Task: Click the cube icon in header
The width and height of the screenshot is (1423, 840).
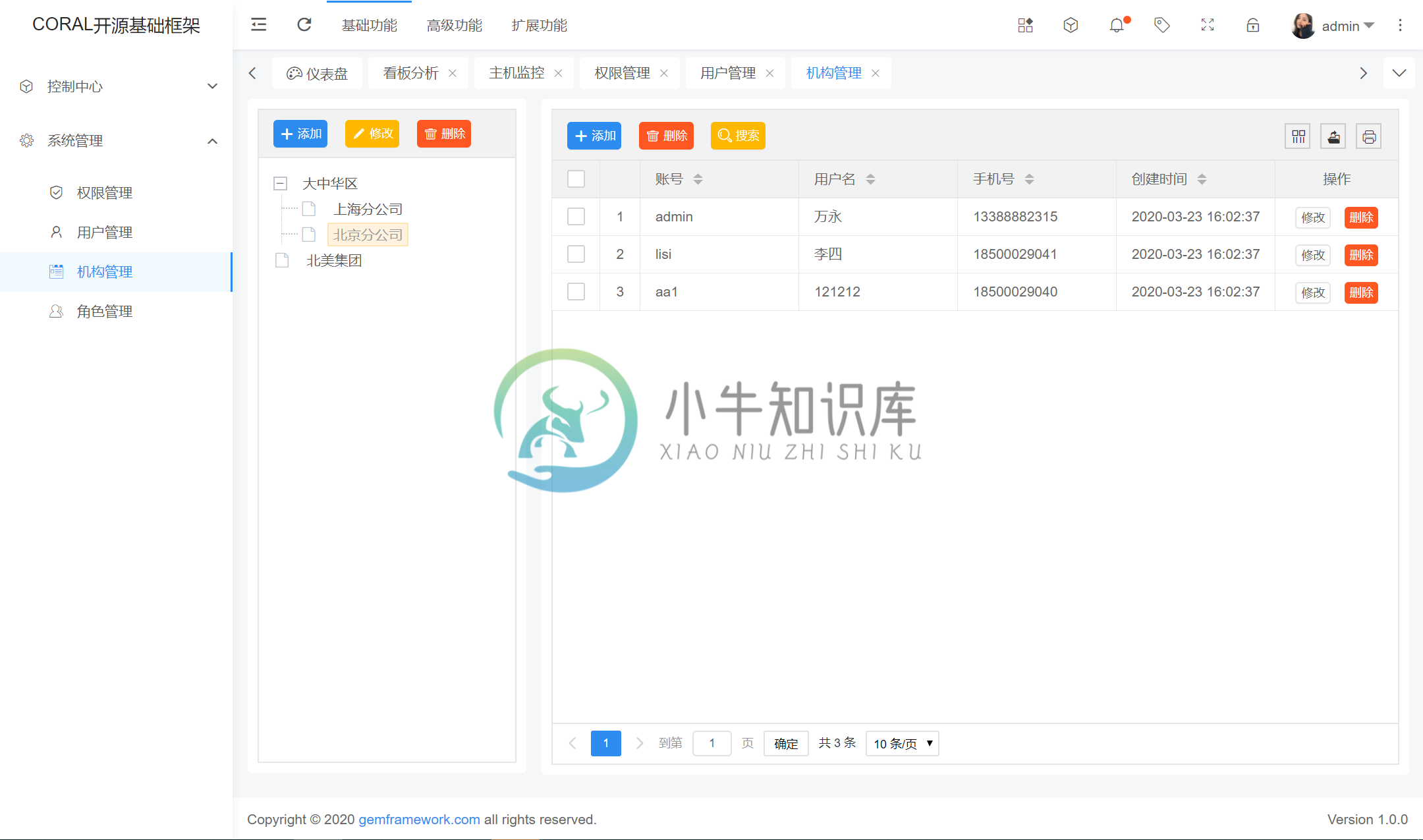Action: [1071, 25]
